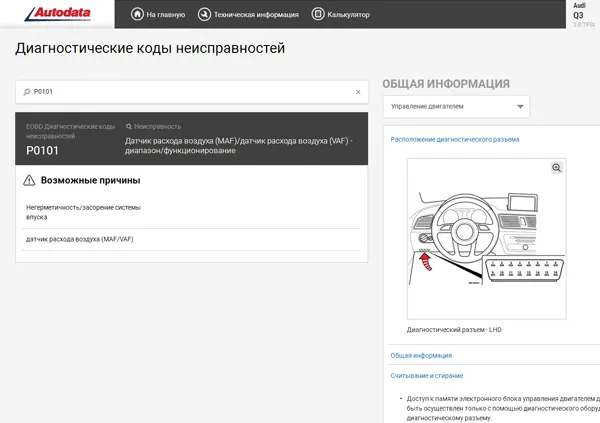Select the датчик расхода воздуха (MAF/VAF) cause row
600x423 pixels.
79,240
